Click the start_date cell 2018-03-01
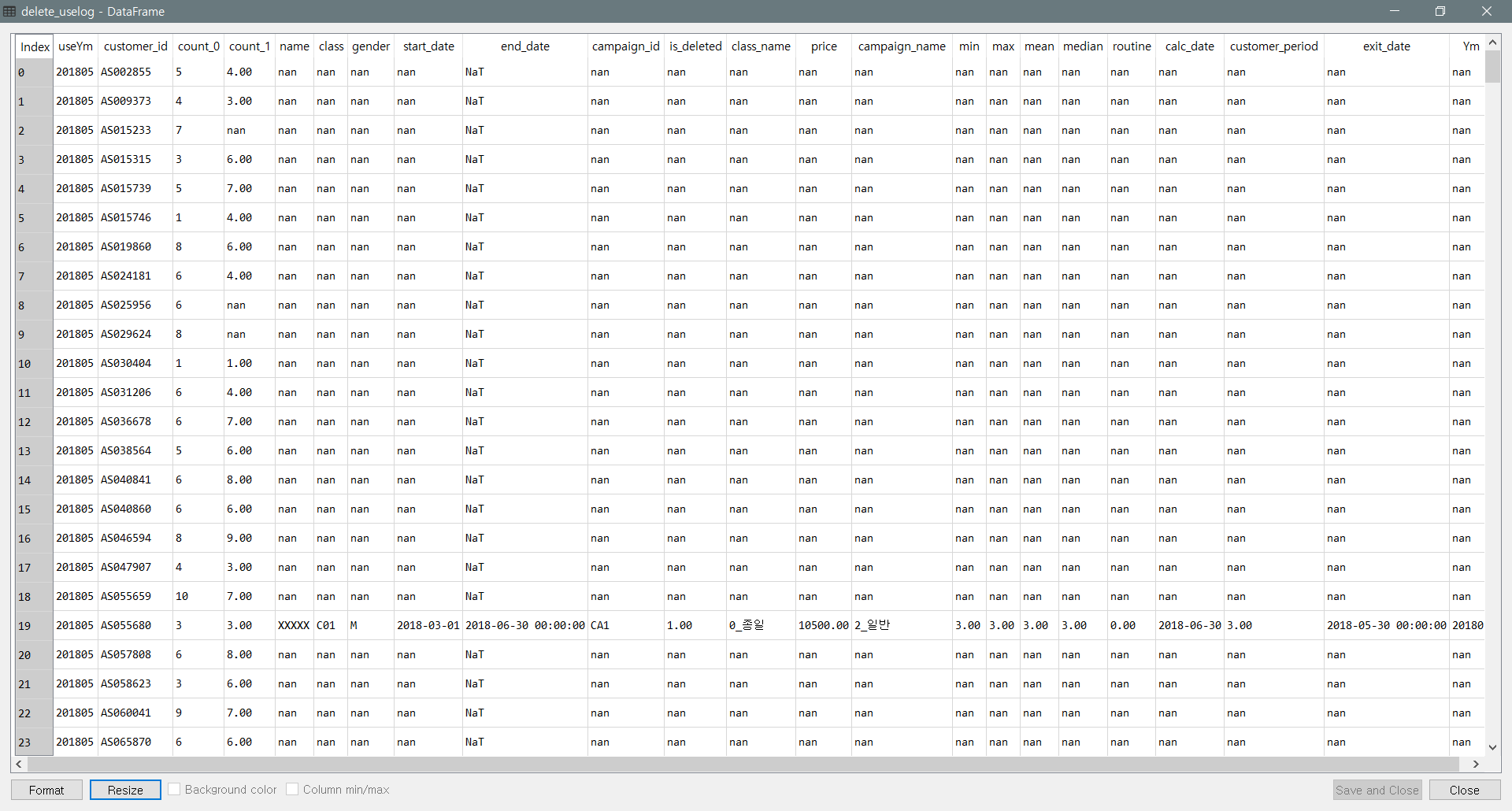 coord(428,626)
